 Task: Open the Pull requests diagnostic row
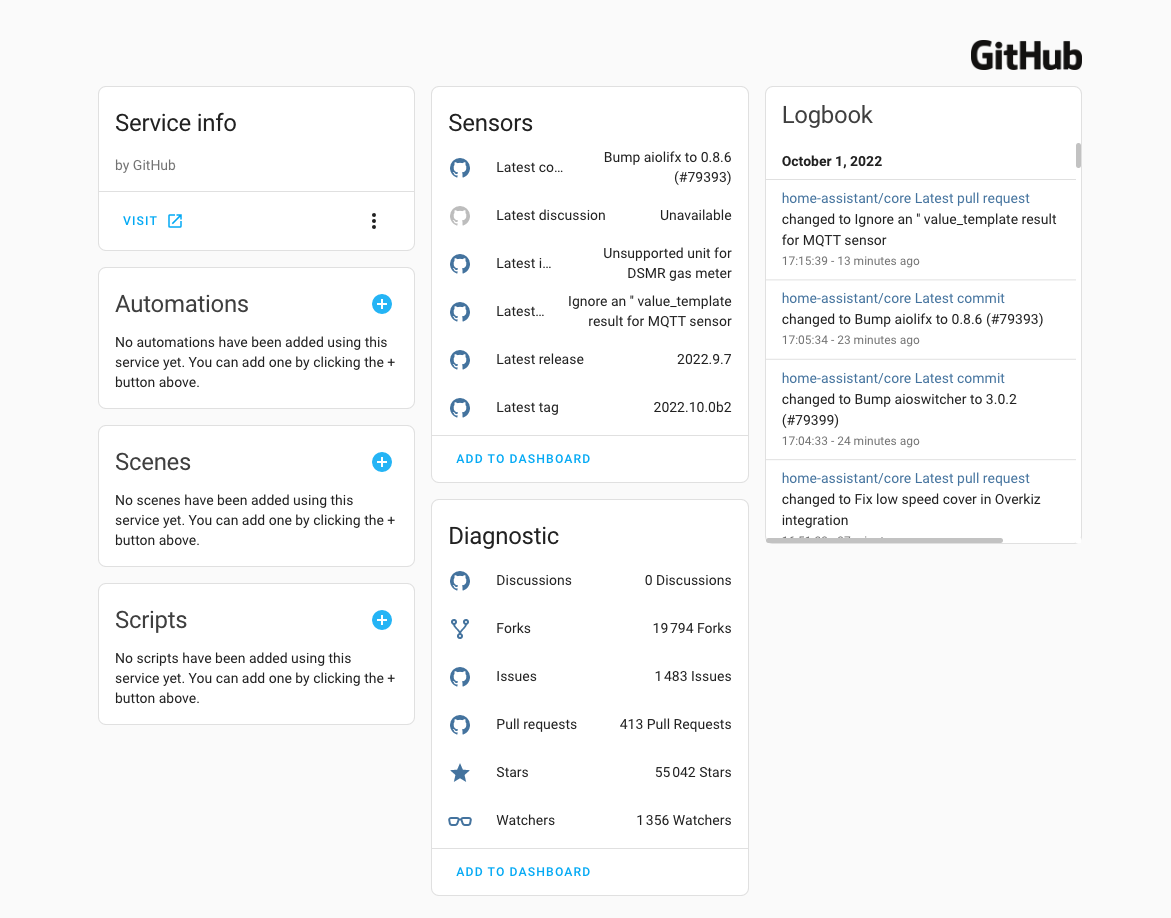(590, 725)
